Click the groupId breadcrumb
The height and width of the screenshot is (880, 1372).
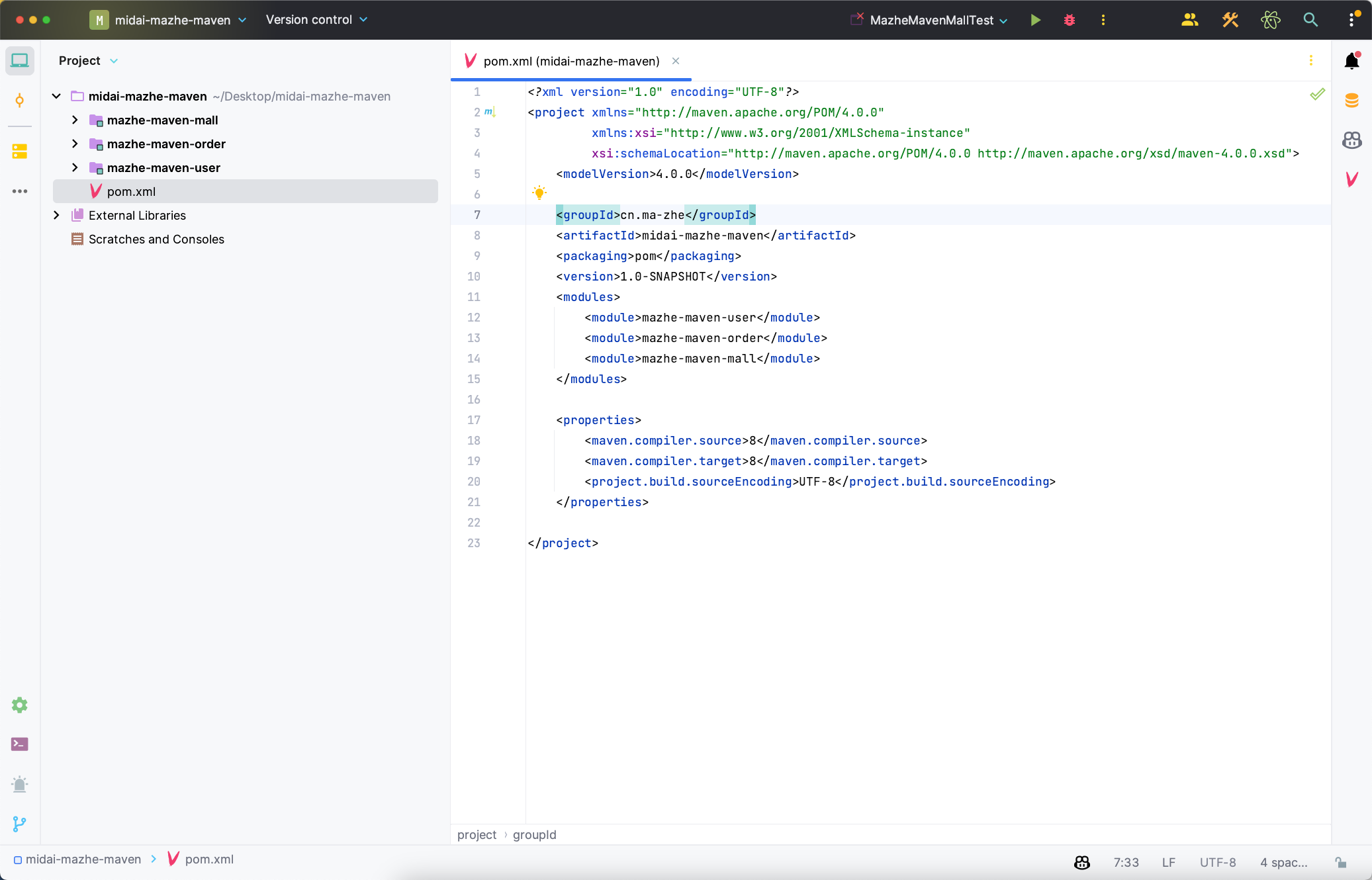(534, 834)
